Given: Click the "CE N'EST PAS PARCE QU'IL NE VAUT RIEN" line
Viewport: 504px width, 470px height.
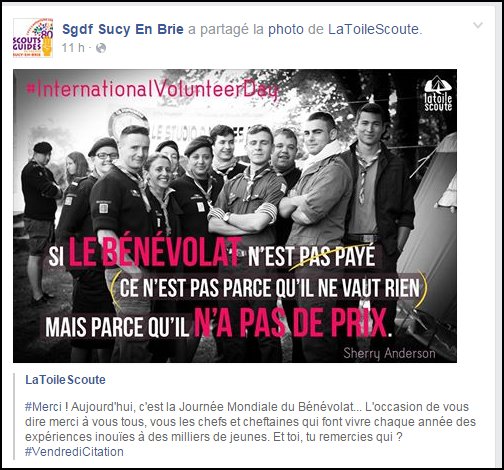Looking at the screenshot, I should click(269, 288).
